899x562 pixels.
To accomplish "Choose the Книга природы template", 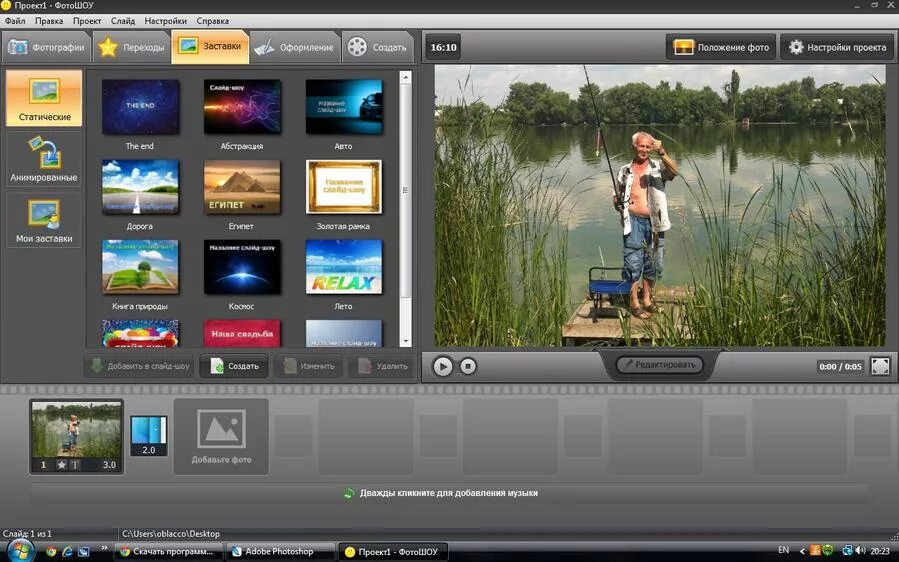I will pos(140,267).
